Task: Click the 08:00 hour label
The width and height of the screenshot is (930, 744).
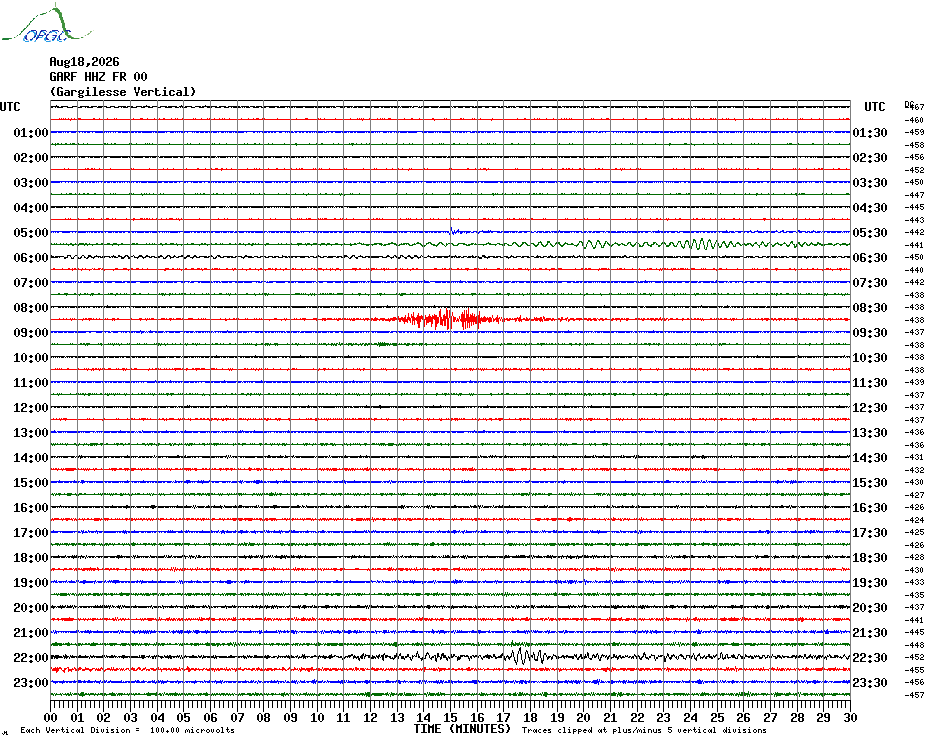Action: (31, 307)
